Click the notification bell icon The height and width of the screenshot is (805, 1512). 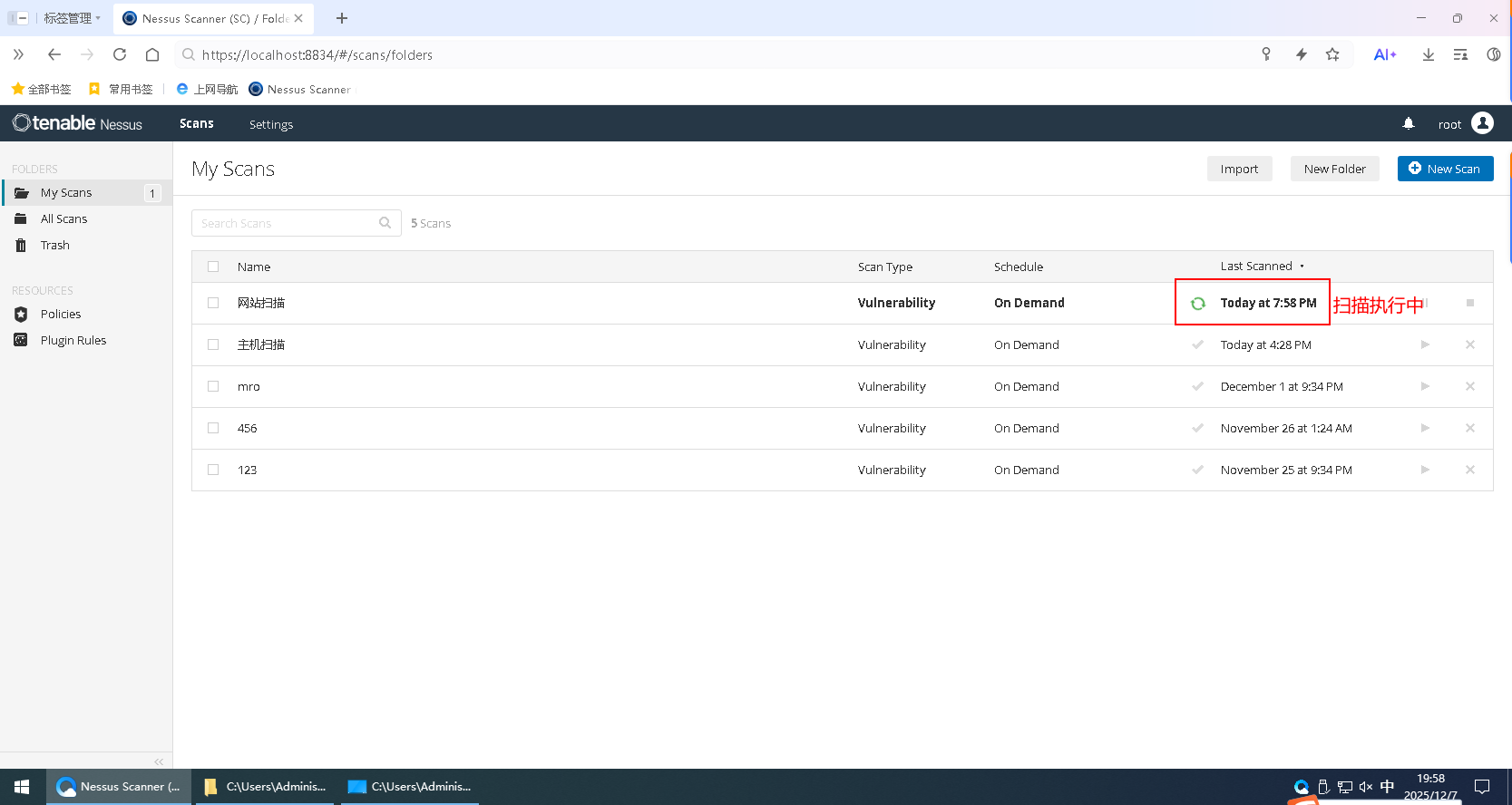(1408, 123)
